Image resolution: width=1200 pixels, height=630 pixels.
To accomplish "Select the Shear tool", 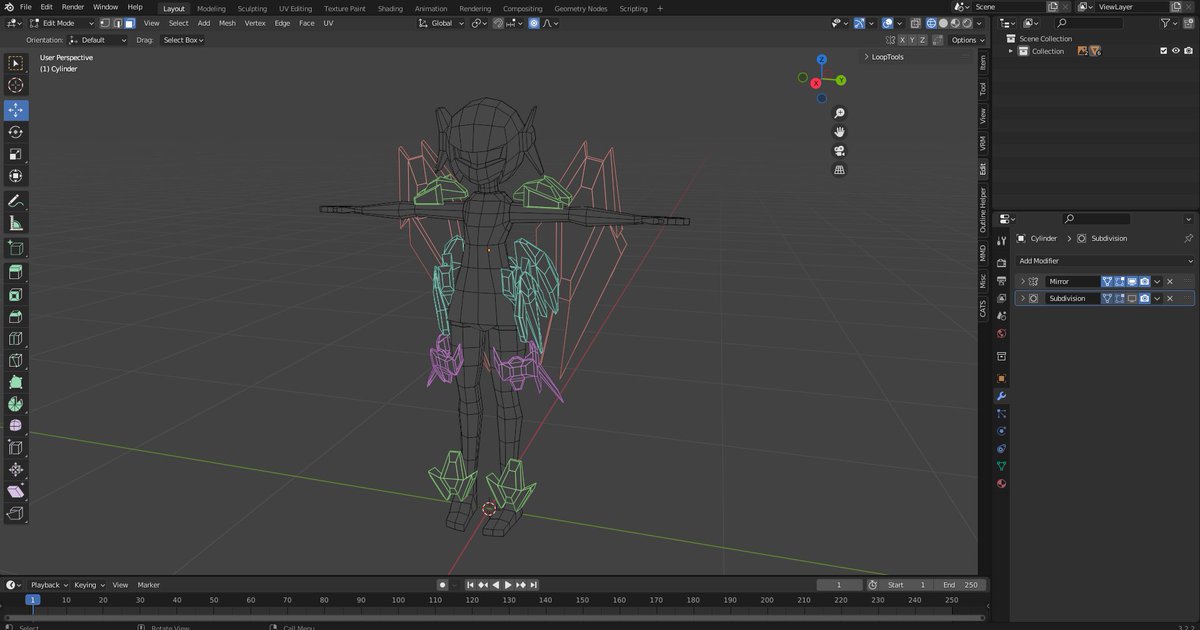I will [x=16, y=491].
